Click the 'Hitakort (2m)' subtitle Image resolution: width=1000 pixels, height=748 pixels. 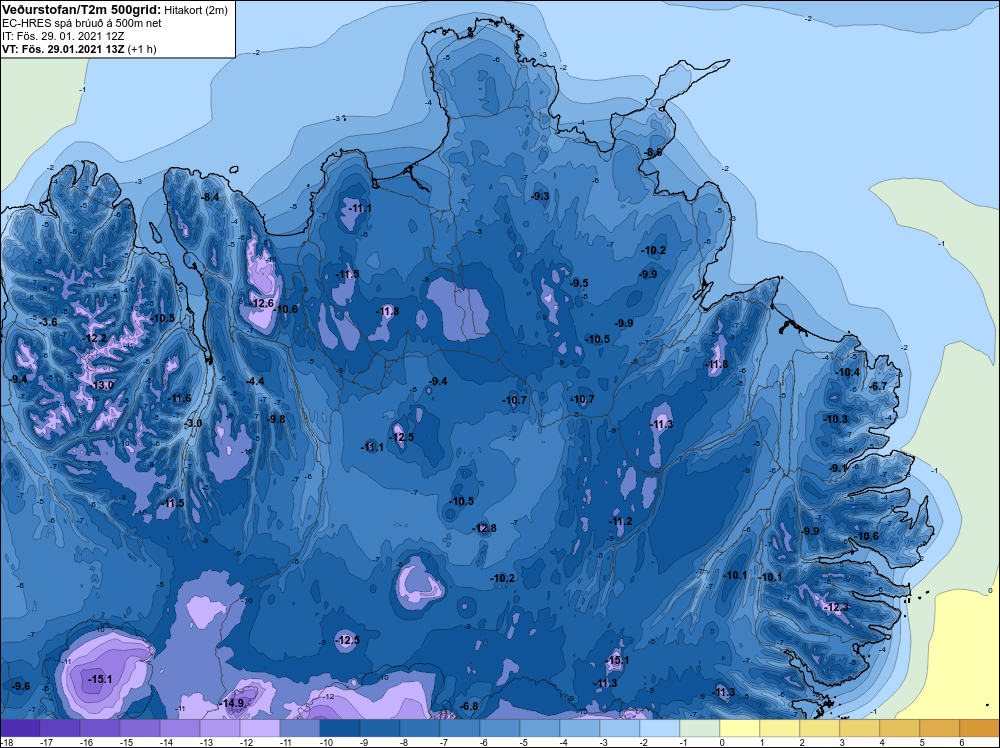point(196,10)
